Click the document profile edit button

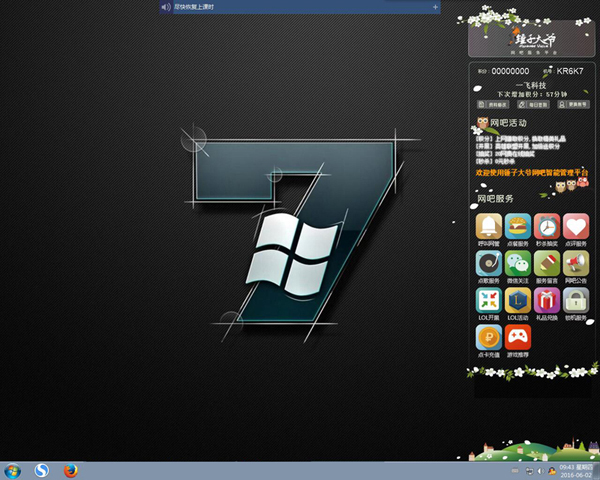point(493,104)
